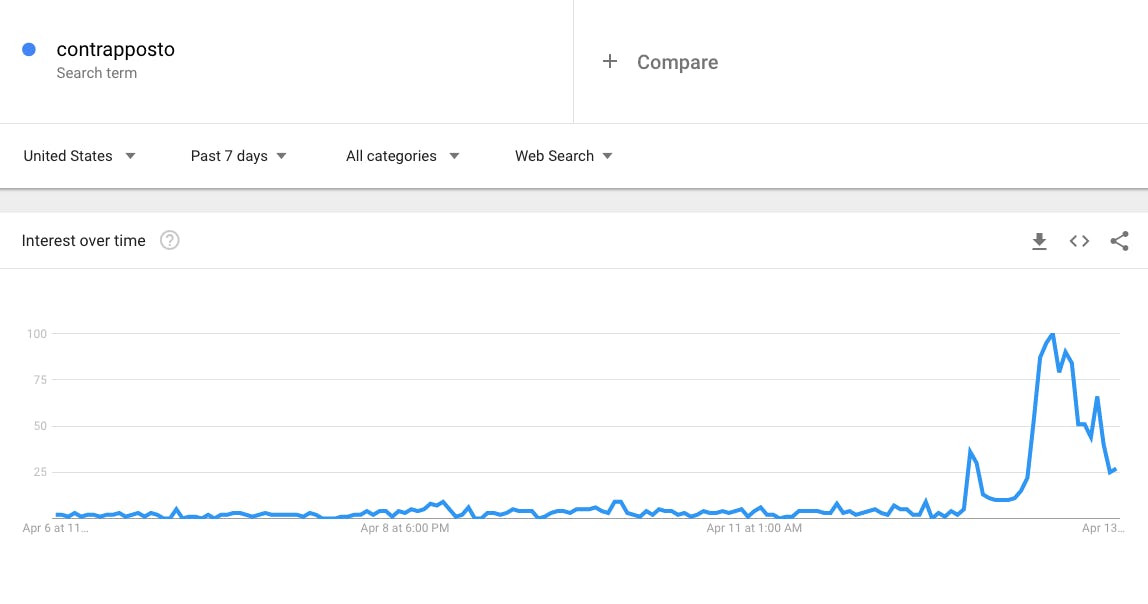The height and width of the screenshot is (604, 1148).
Task: Click the Apr 6 start date label
Action: coord(55,528)
